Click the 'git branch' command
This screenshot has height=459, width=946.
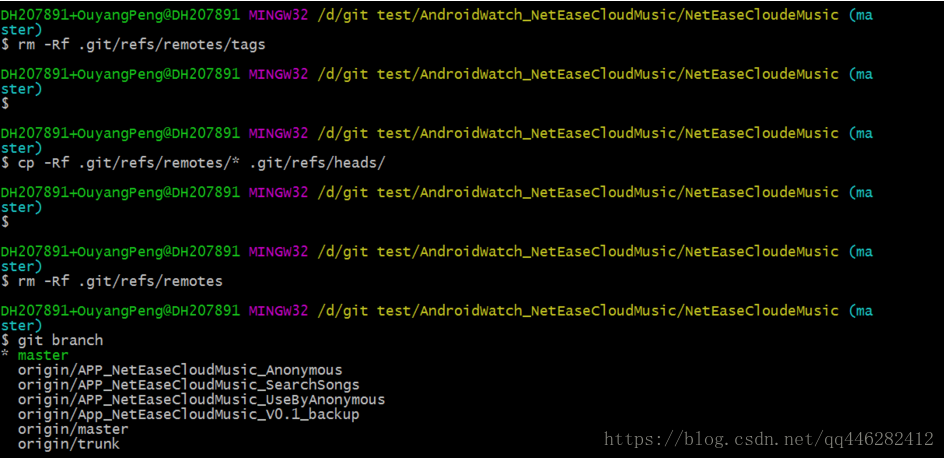point(60,340)
